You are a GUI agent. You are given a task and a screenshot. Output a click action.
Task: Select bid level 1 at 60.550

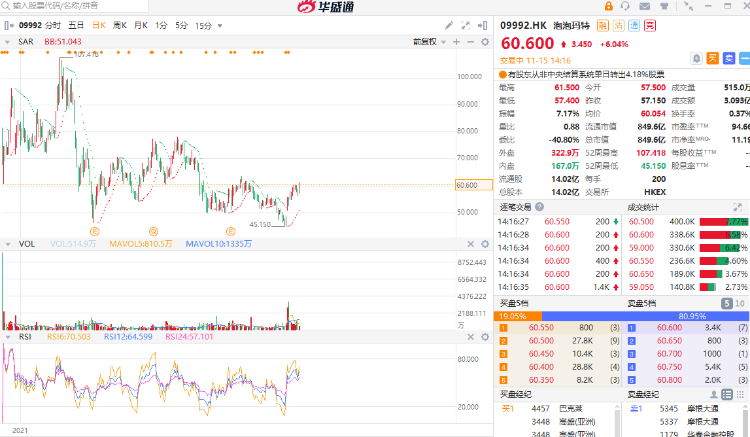pyautogui.click(x=558, y=328)
